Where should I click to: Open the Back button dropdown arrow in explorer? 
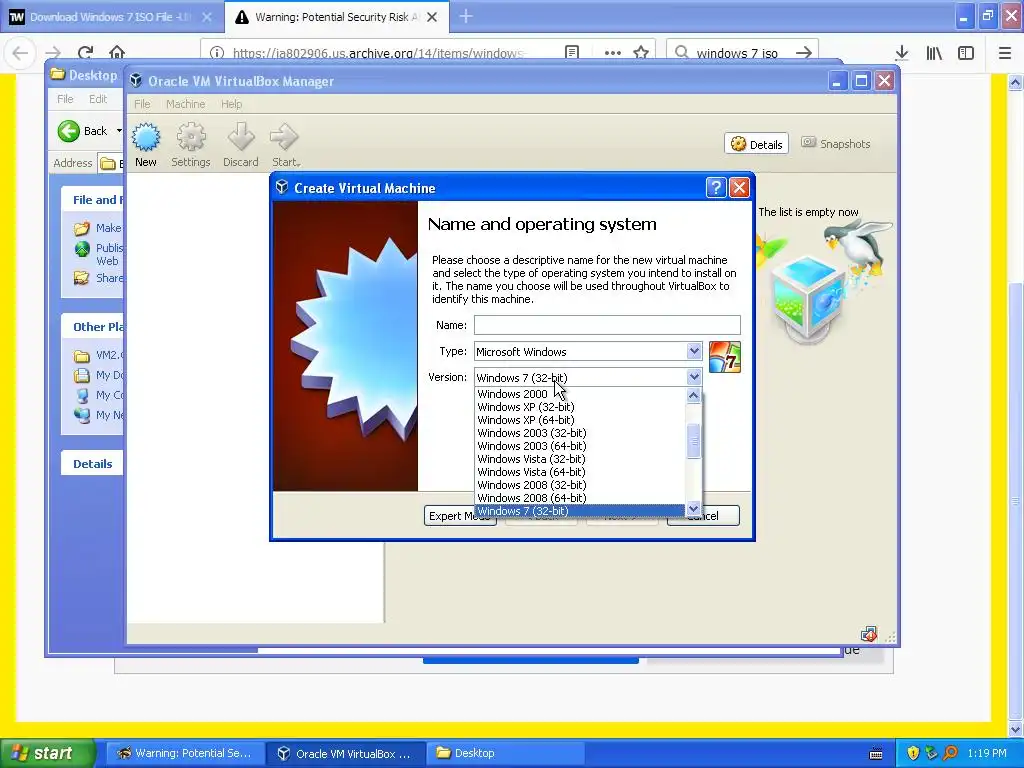click(119, 131)
